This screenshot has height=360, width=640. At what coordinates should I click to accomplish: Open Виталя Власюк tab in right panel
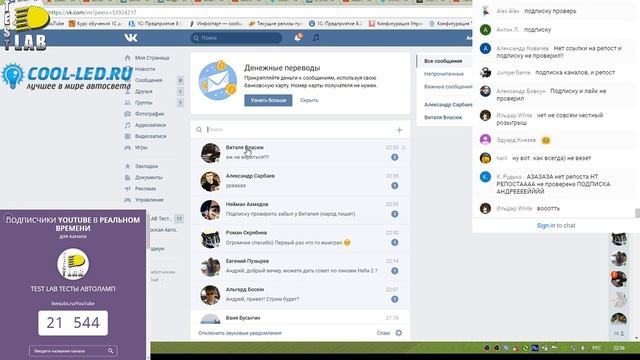[443, 118]
